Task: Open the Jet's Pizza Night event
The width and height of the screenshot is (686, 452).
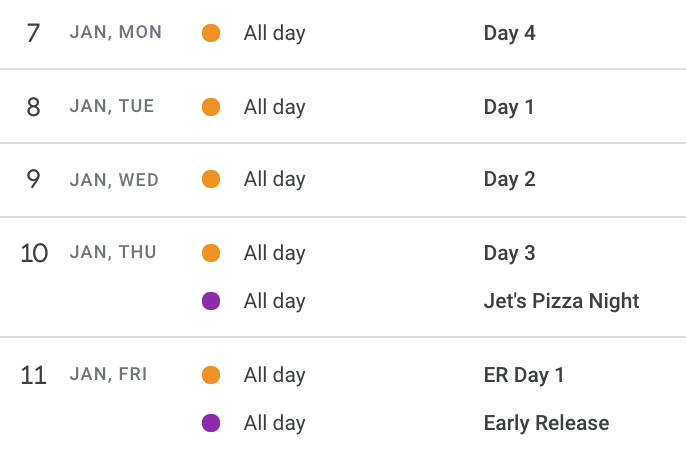Action: coord(561,301)
